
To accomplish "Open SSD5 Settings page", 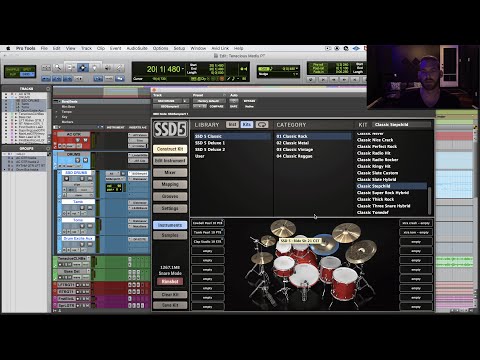I will coord(170,208).
